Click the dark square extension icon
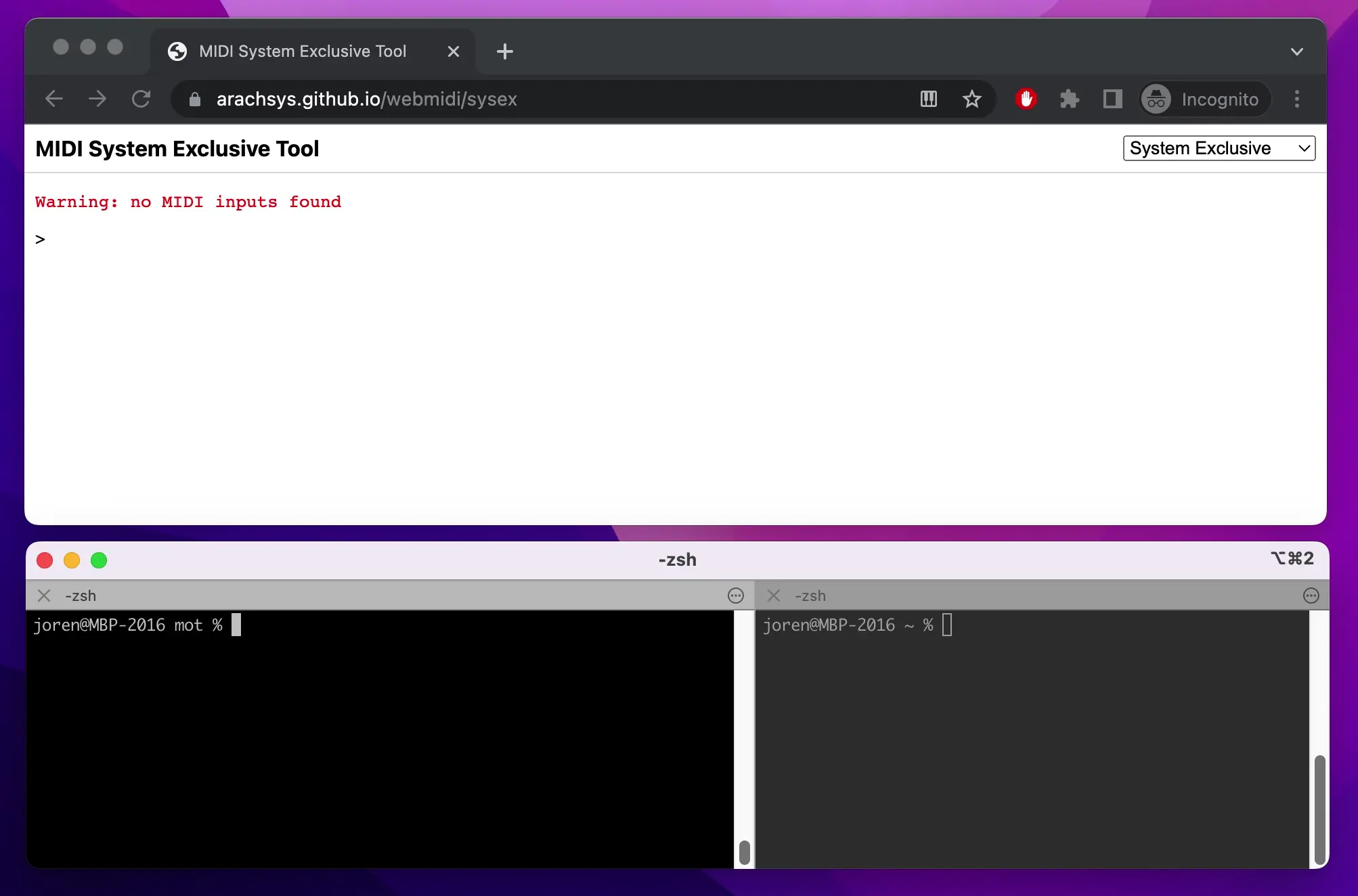The width and height of the screenshot is (1358, 896). click(1112, 99)
